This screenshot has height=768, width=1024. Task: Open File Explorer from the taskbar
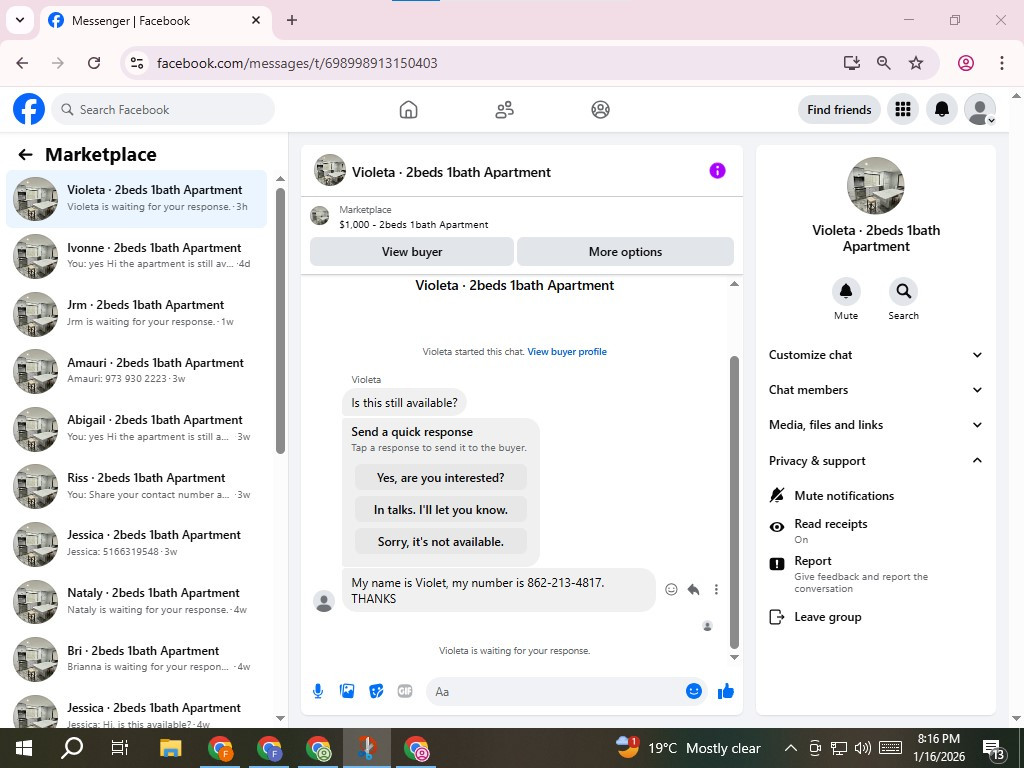pyautogui.click(x=170, y=748)
